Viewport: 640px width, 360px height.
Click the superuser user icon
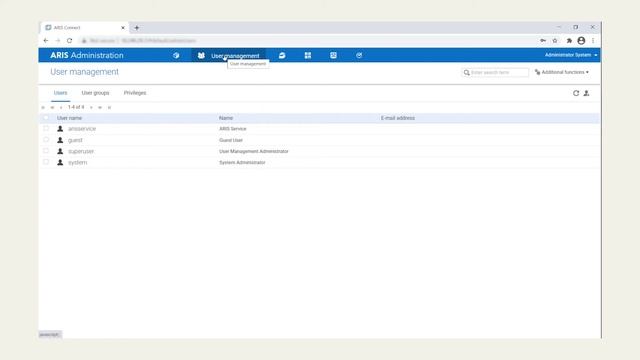point(60,151)
